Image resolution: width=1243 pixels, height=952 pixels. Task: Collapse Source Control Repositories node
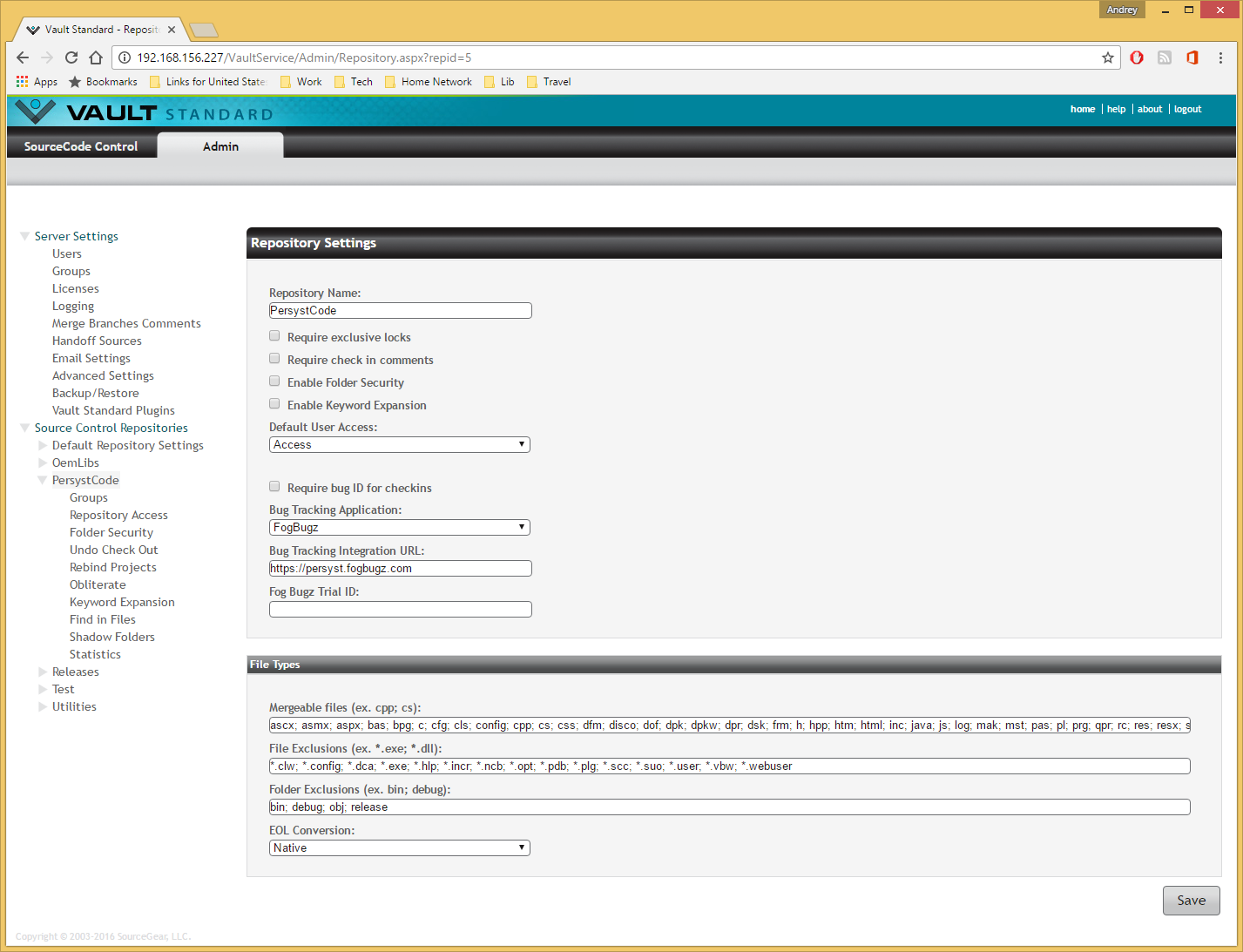tap(25, 428)
